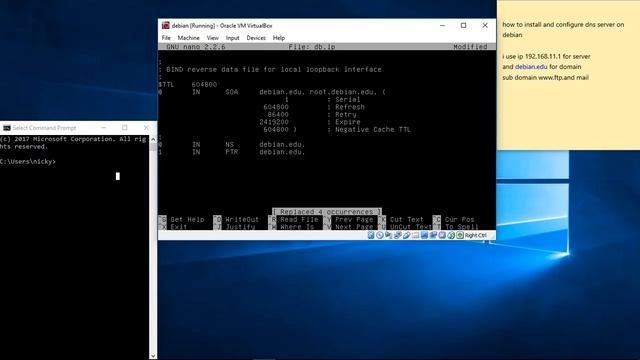Click the C:\Users\nicky> prompt in Command Prompt

[x=28, y=162]
